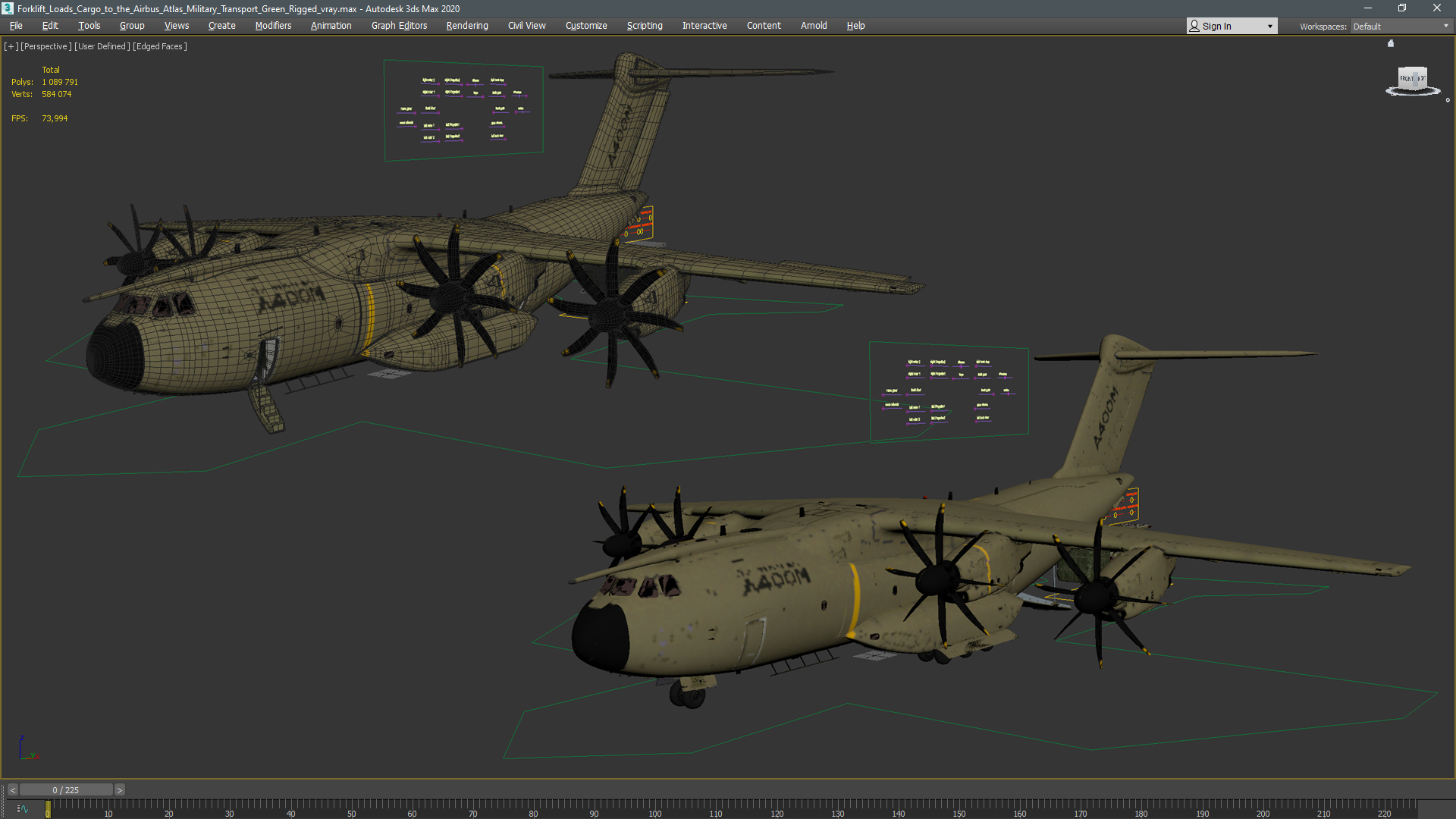
Task: Step to previous frame with the < button
Action: pos(13,790)
